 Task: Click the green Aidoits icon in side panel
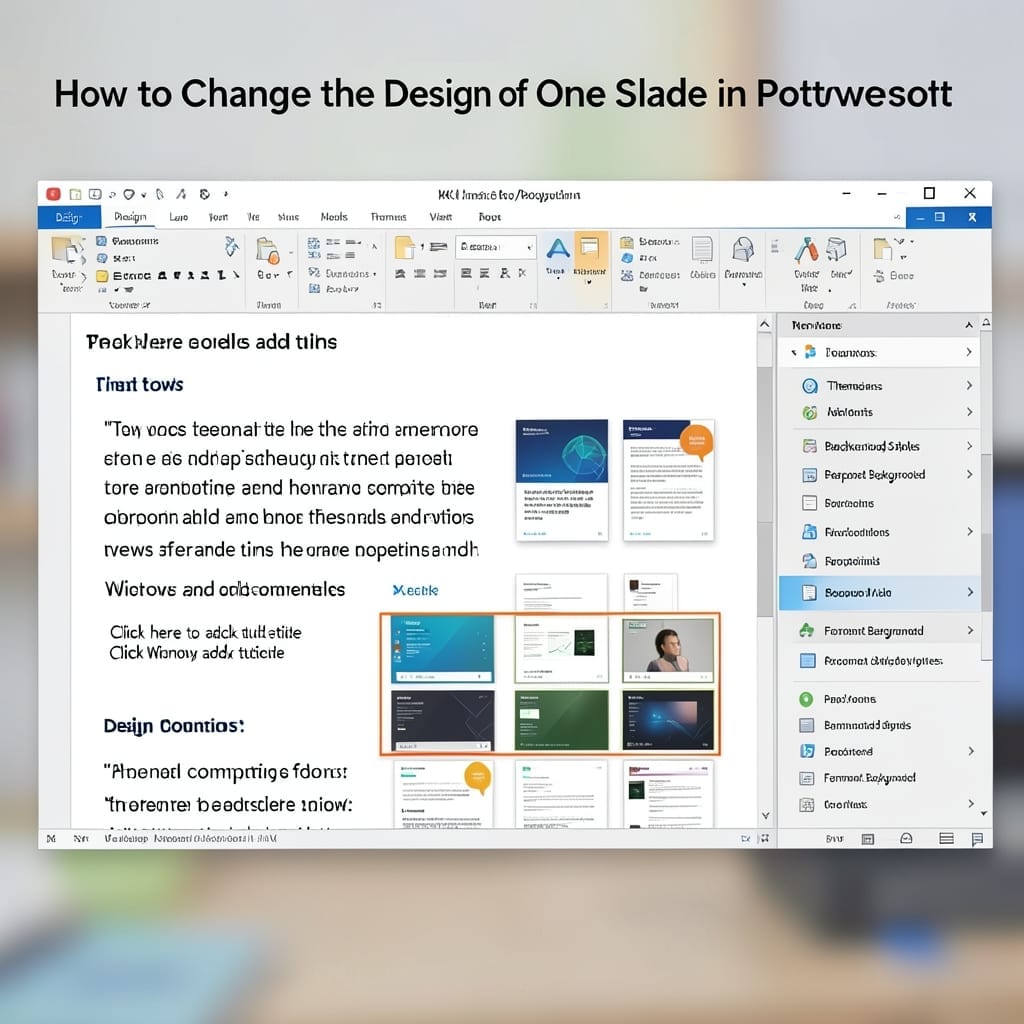click(810, 412)
